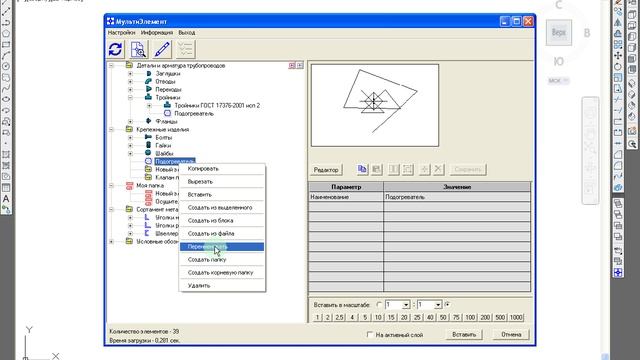The width and height of the screenshot is (640, 360).
Task: Click the ViewCube Верх face
Action: pyautogui.click(x=559, y=32)
